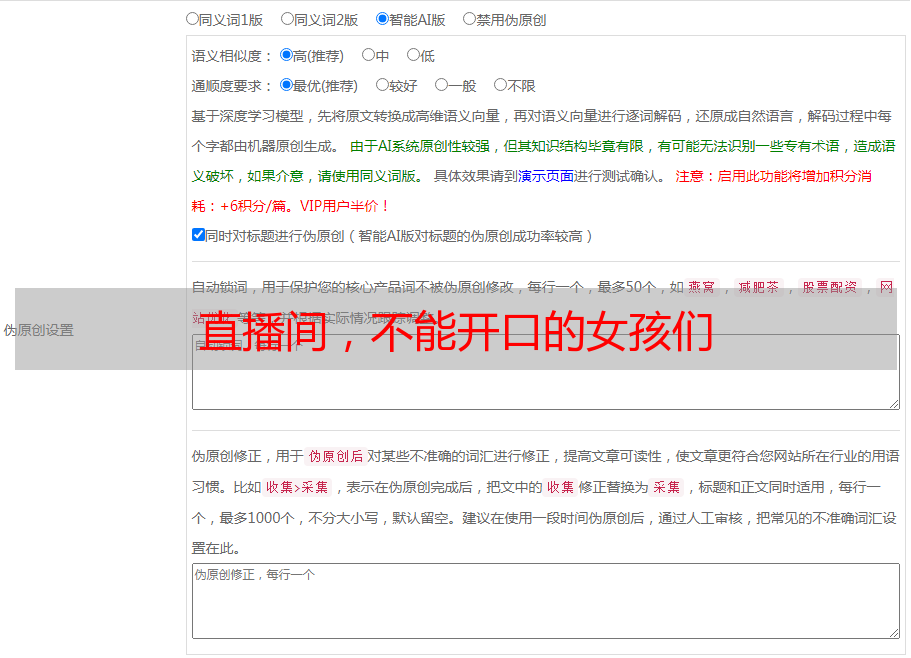Set 通顺度要求 to 较好
Screen dimensions: 911x658
pos(382,85)
